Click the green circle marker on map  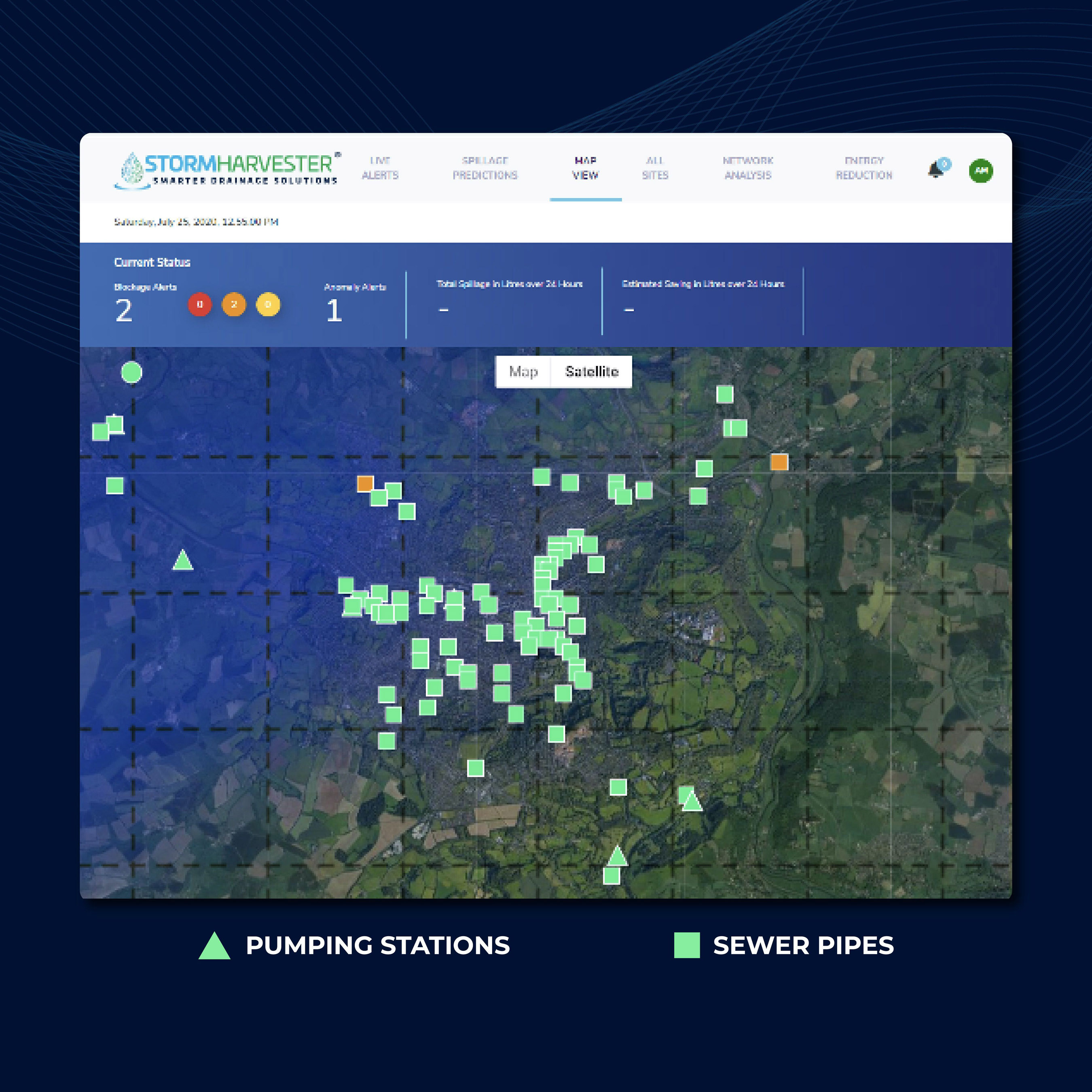(x=132, y=372)
